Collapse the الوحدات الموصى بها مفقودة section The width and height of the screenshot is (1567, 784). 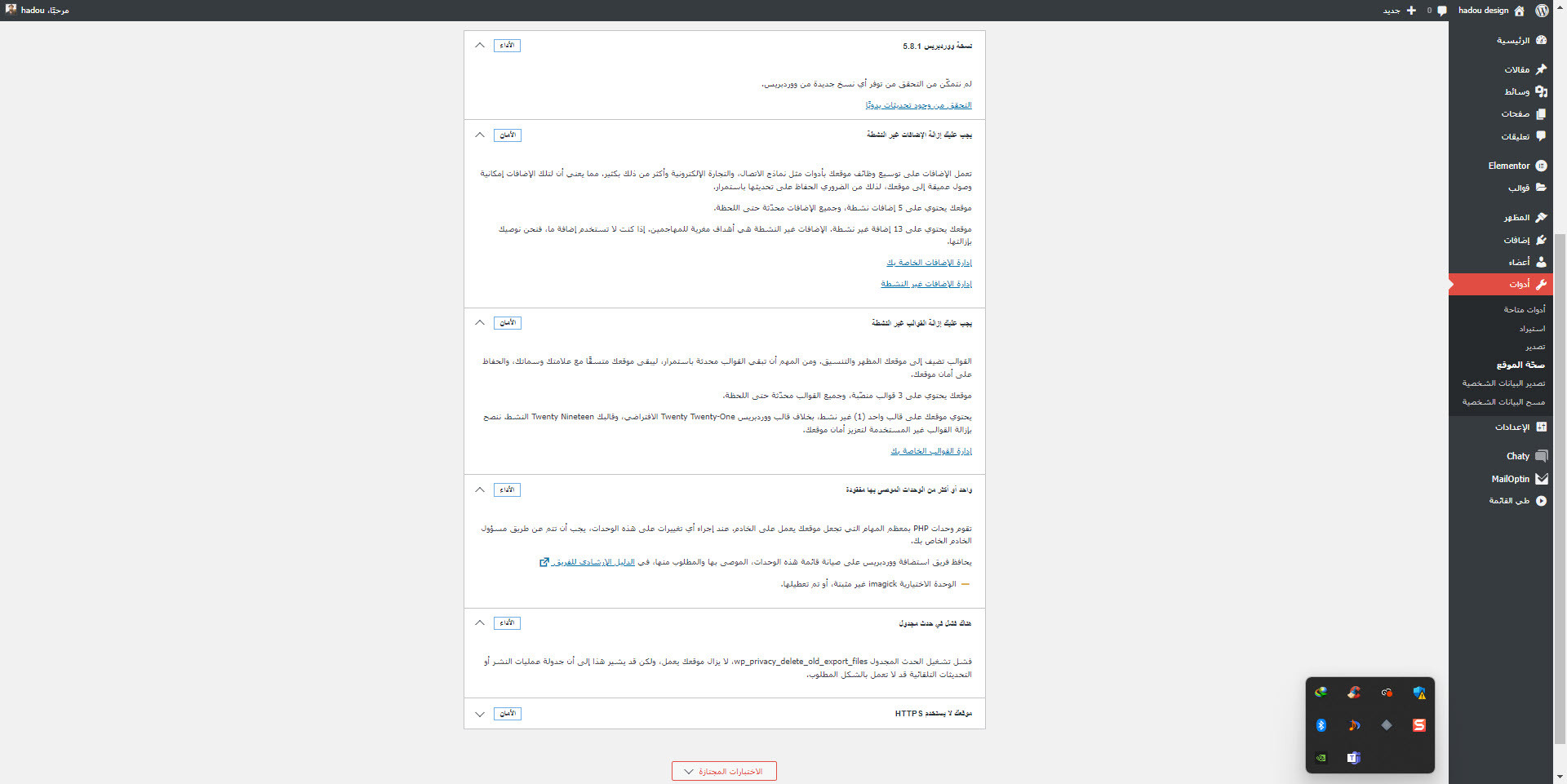point(480,489)
